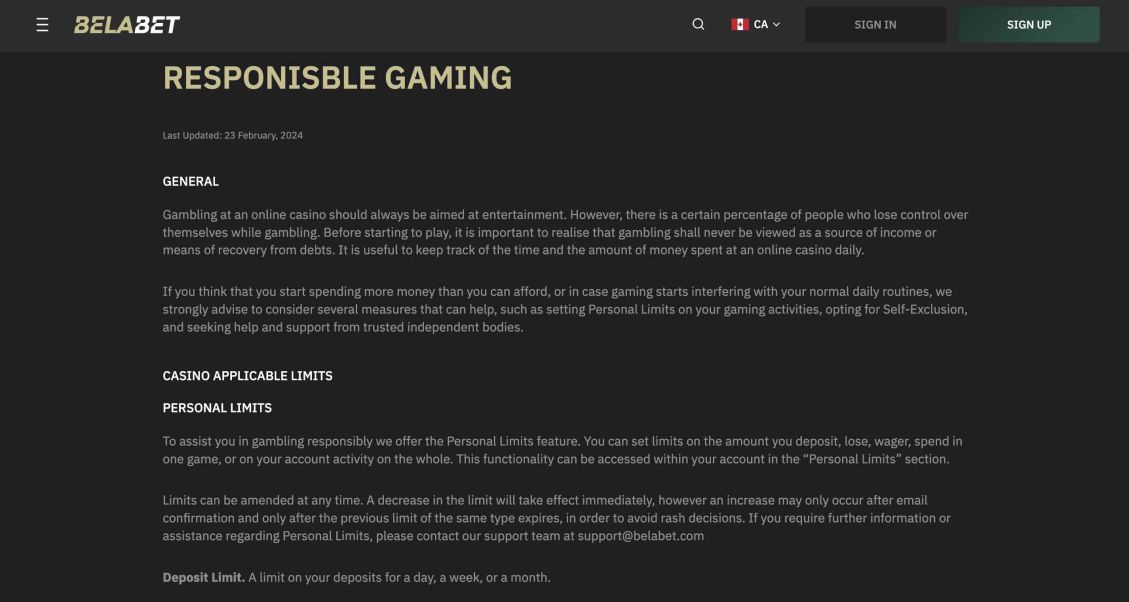Click the RESPONSIBLE GAMING page title
The height and width of the screenshot is (602, 1129).
pyautogui.click(x=337, y=78)
